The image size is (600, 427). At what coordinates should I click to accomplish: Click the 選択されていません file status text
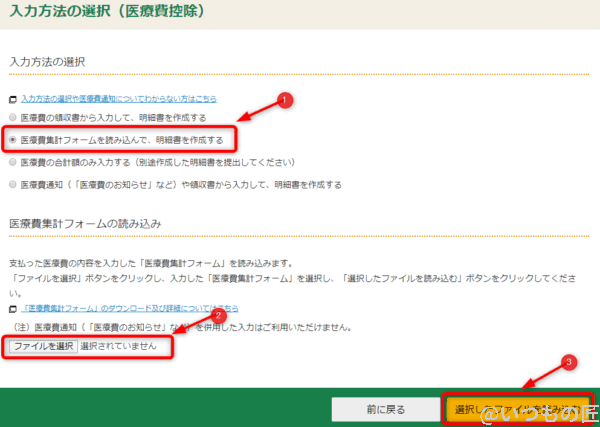click(x=118, y=346)
